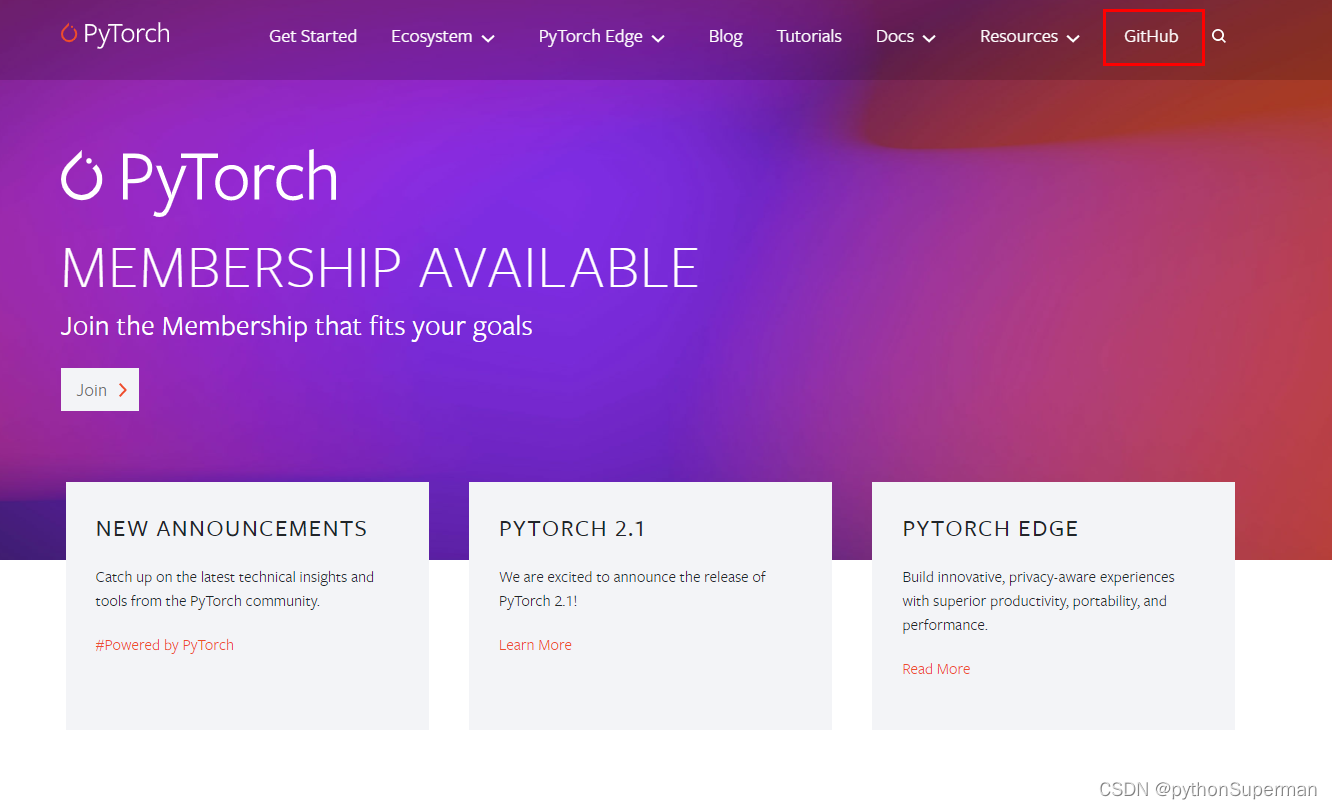The height and width of the screenshot is (809, 1332).
Task: Select the PYTORCH 2.1 card heading
Action: point(572,528)
